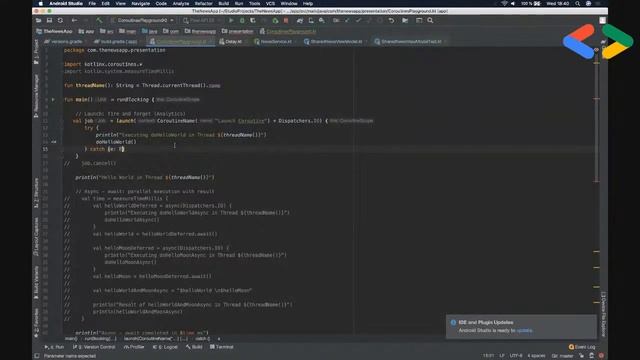Click inside the catch block code line
640x360 pixels.
[104, 149]
